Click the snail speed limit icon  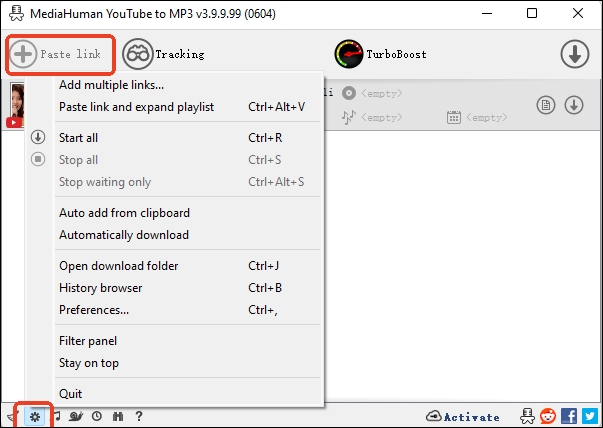tap(76, 416)
